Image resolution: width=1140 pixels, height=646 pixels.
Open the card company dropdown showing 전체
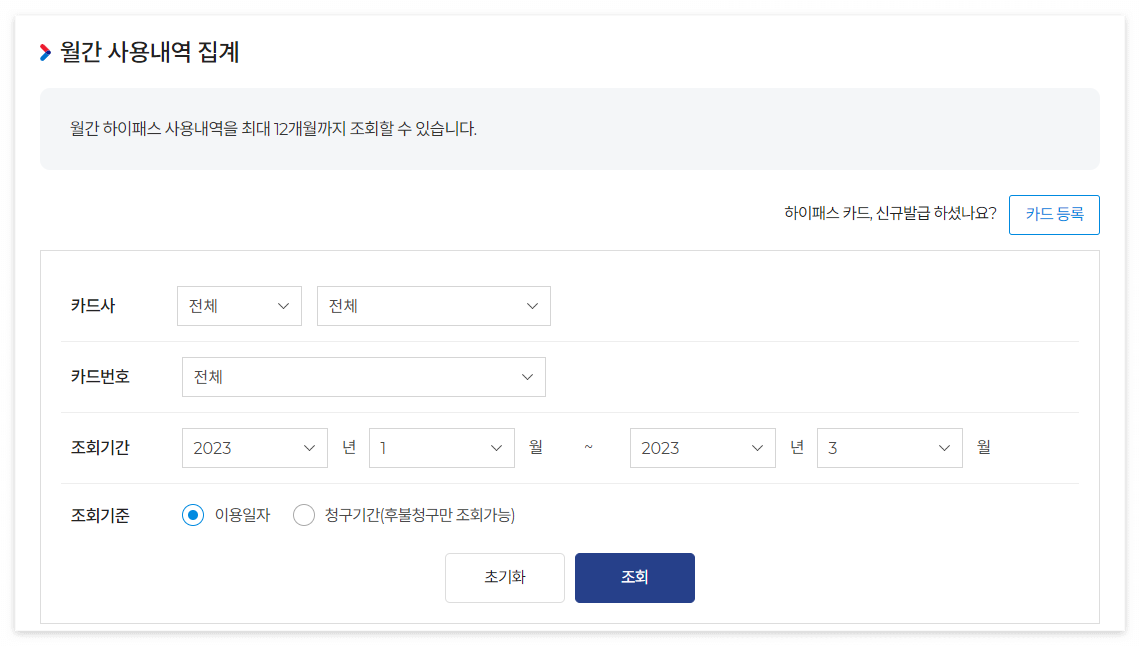pyautogui.click(x=239, y=306)
